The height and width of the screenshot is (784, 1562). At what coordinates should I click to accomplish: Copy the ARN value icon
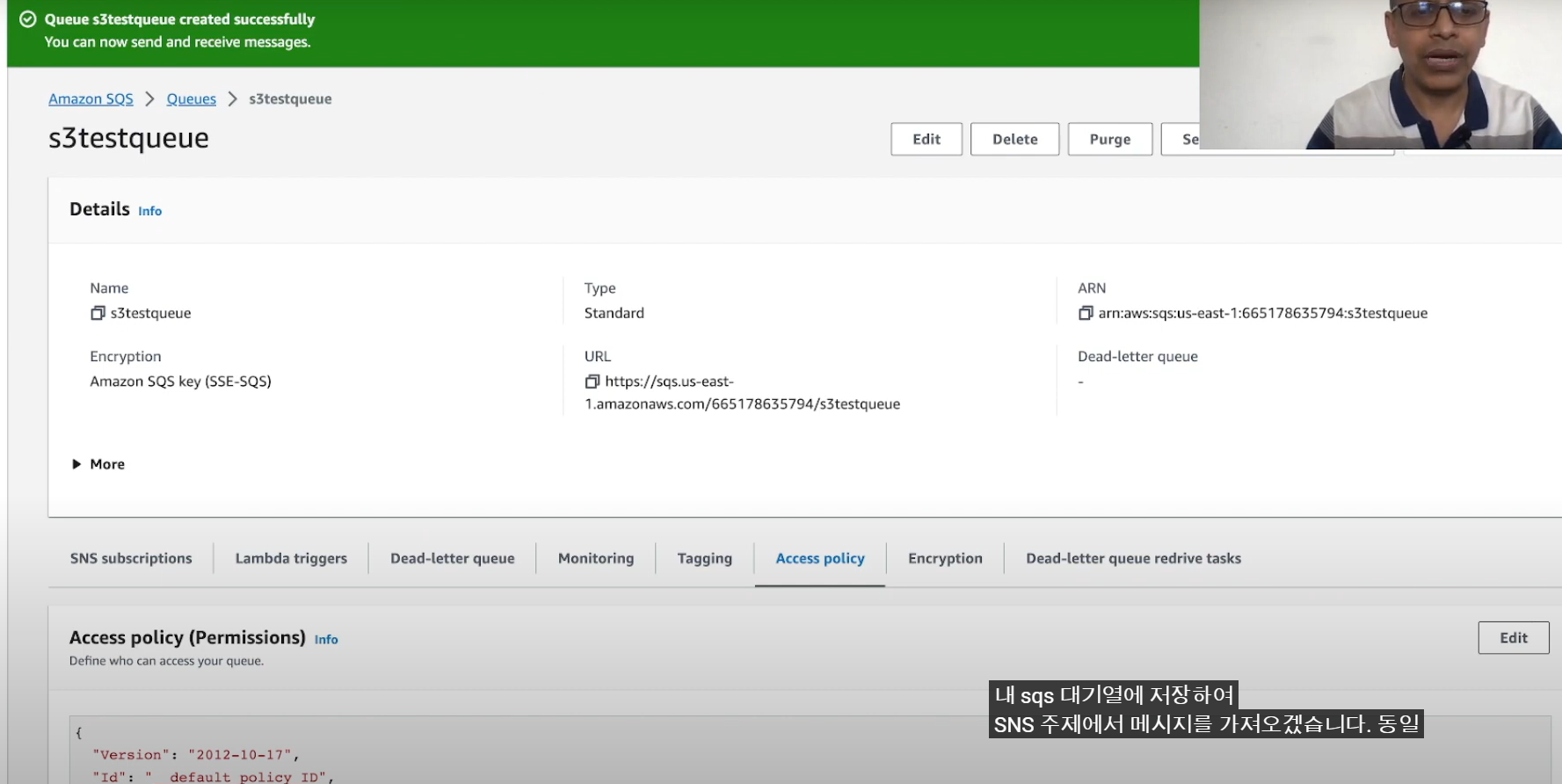tap(1086, 313)
